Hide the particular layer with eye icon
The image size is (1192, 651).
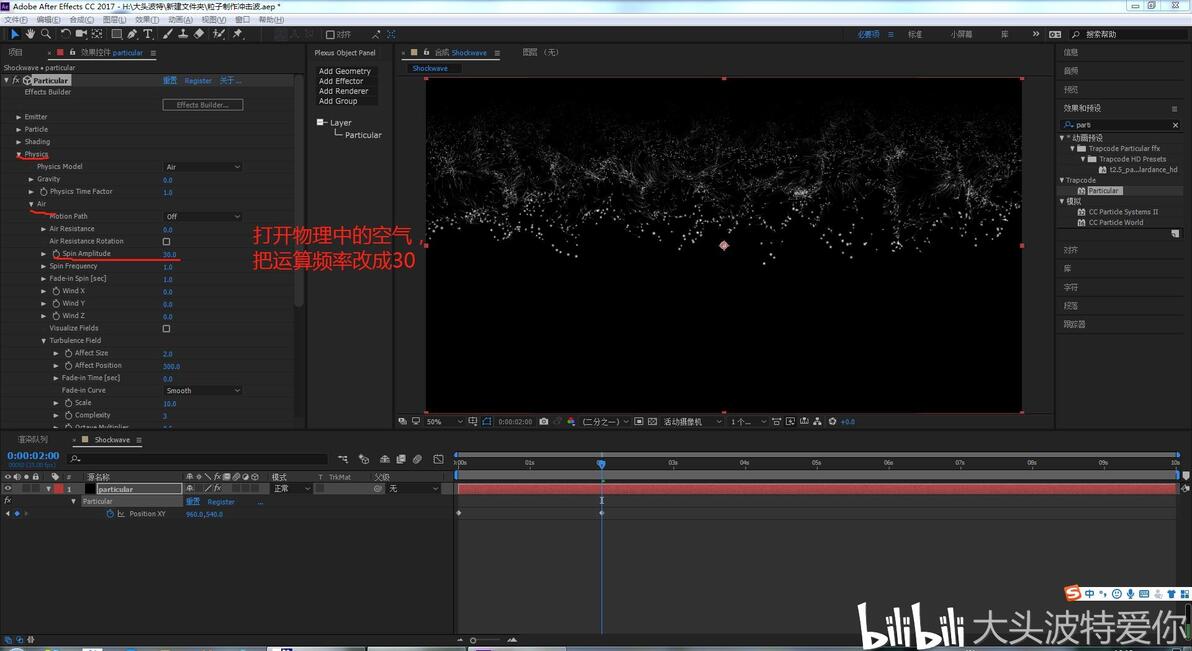8,489
